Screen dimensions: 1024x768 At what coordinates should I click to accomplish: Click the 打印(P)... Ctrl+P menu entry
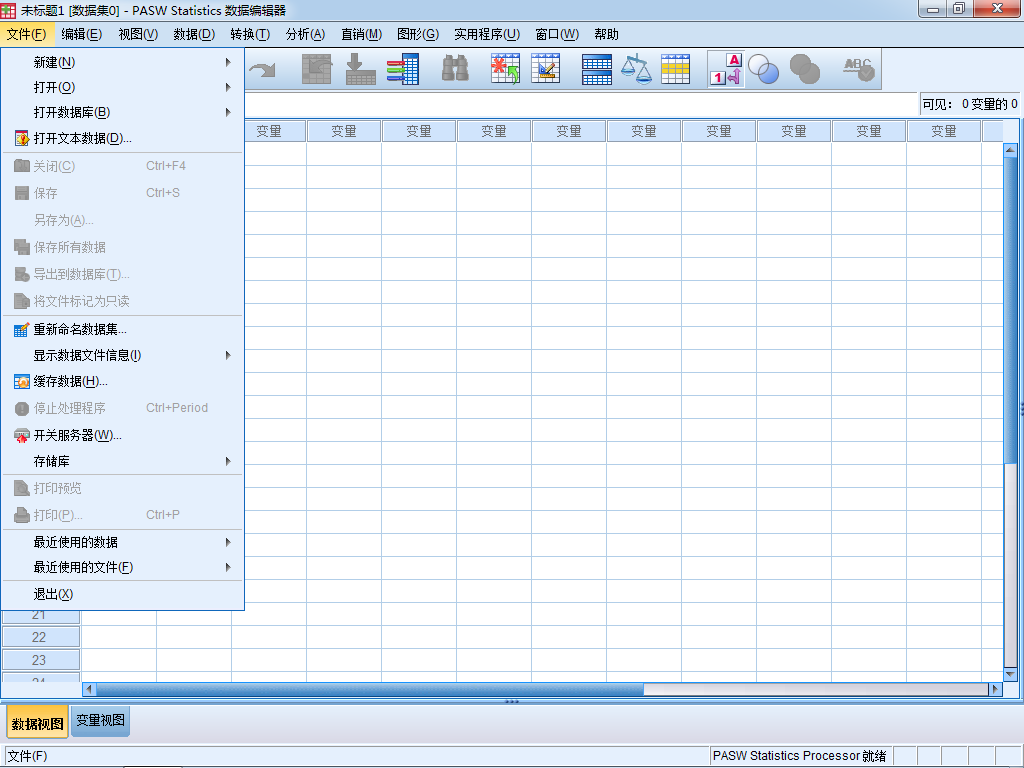pyautogui.click(x=123, y=515)
